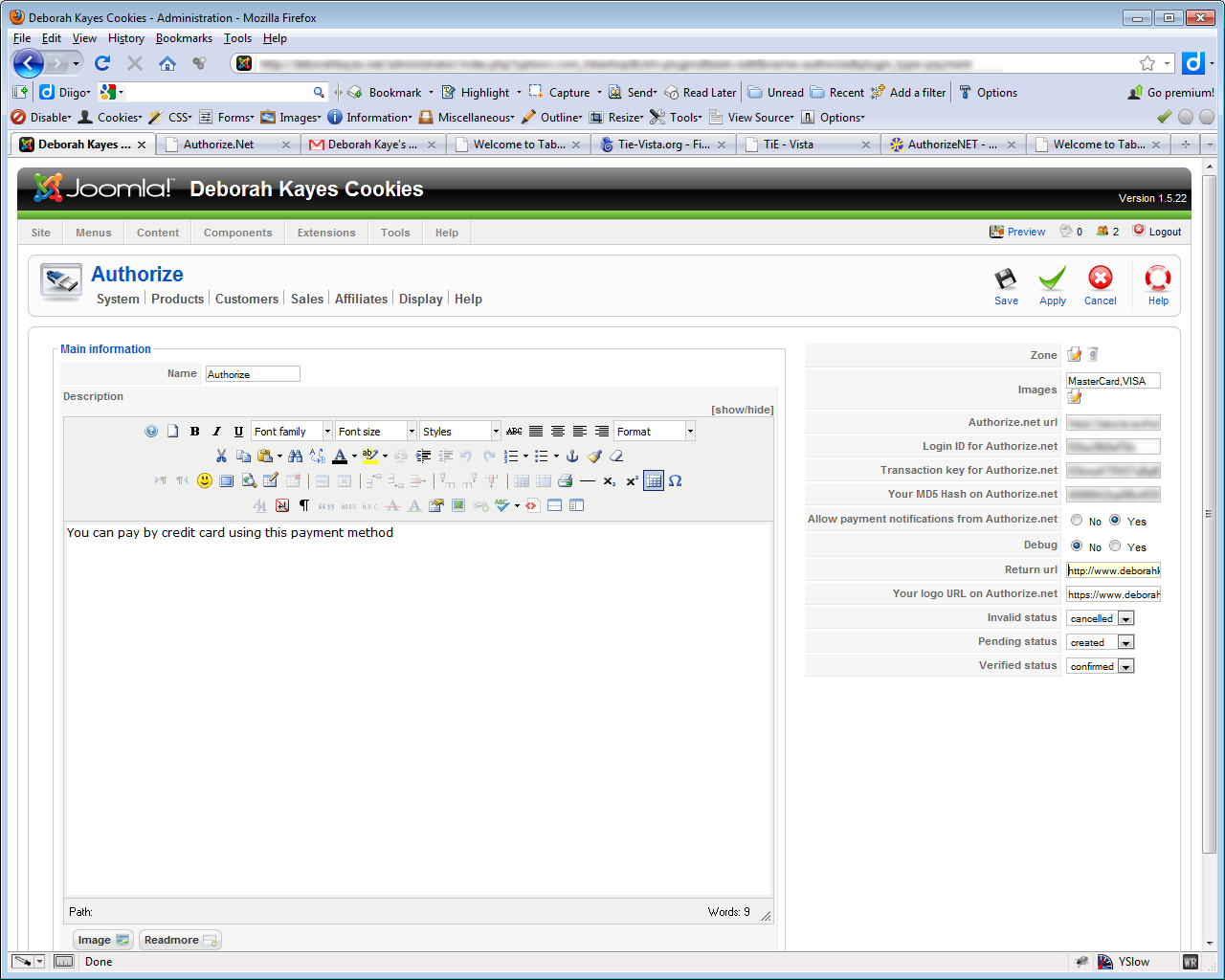Open the Font size dropdown

click(x=376, y=432)
